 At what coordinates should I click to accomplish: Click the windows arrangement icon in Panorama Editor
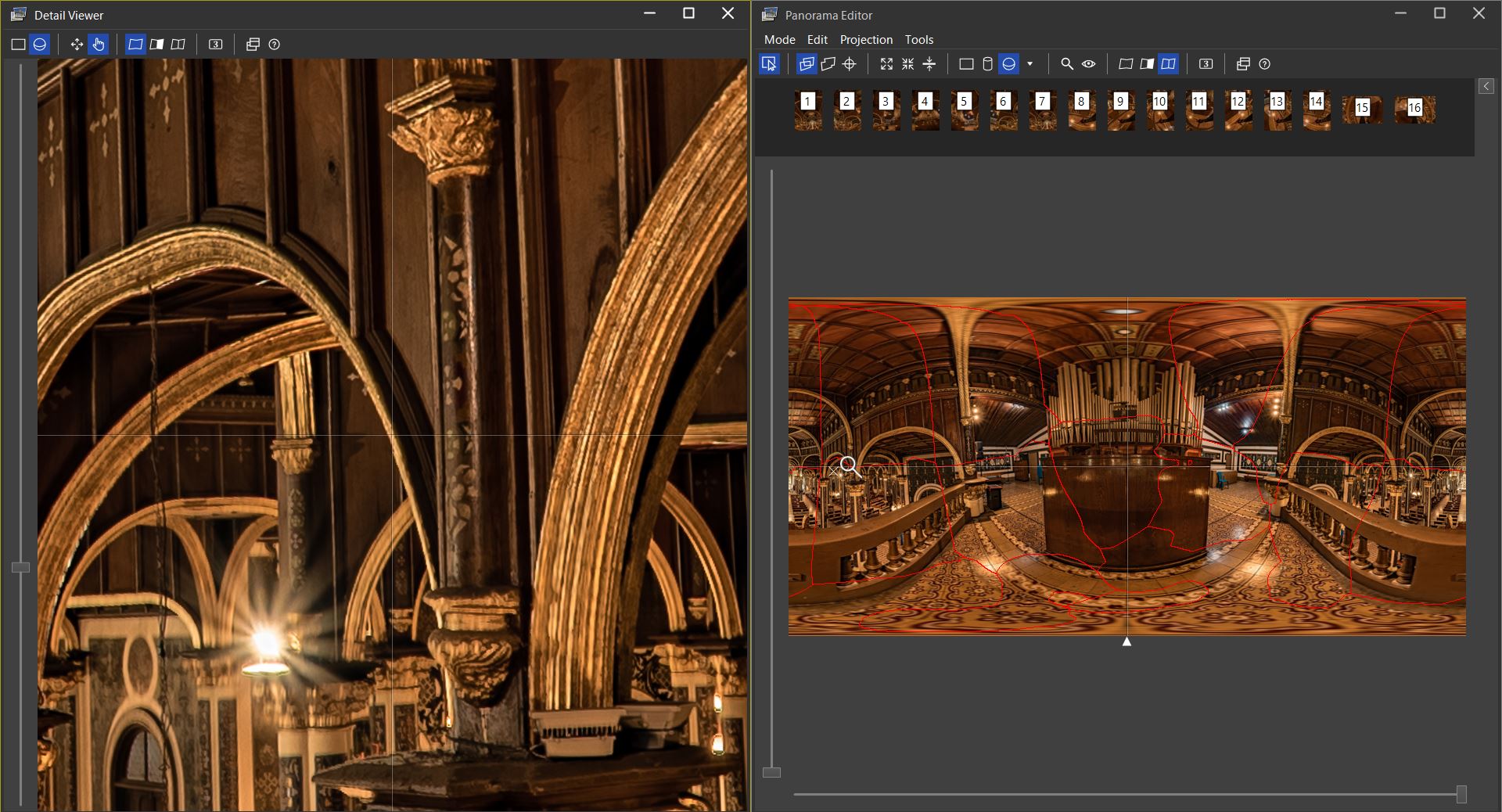point(1243,64)
